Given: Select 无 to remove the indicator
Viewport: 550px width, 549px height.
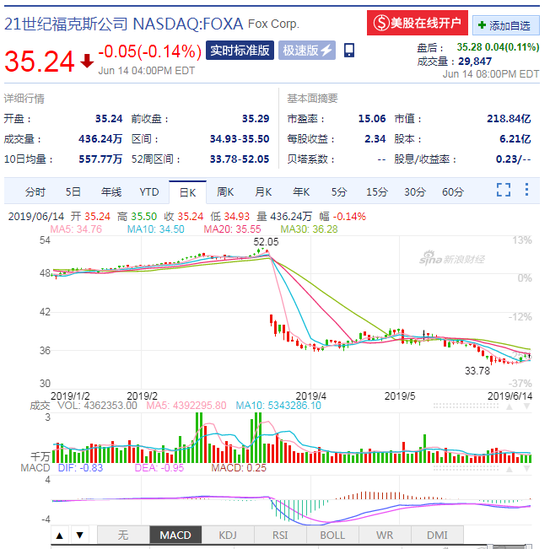Looking at the screenshot, I should click(x=123, y=535).
